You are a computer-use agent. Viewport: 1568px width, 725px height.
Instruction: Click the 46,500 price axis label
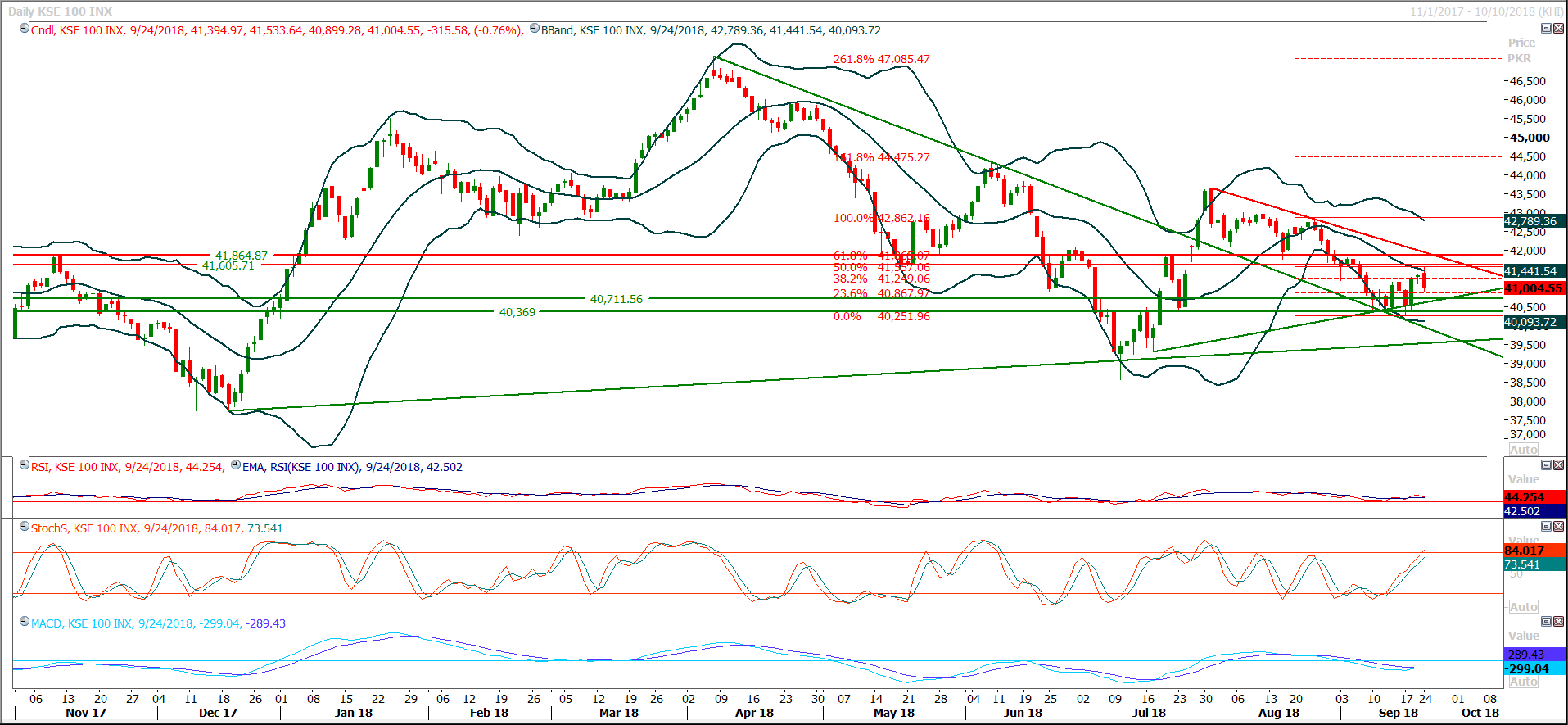coord(1528,81)
